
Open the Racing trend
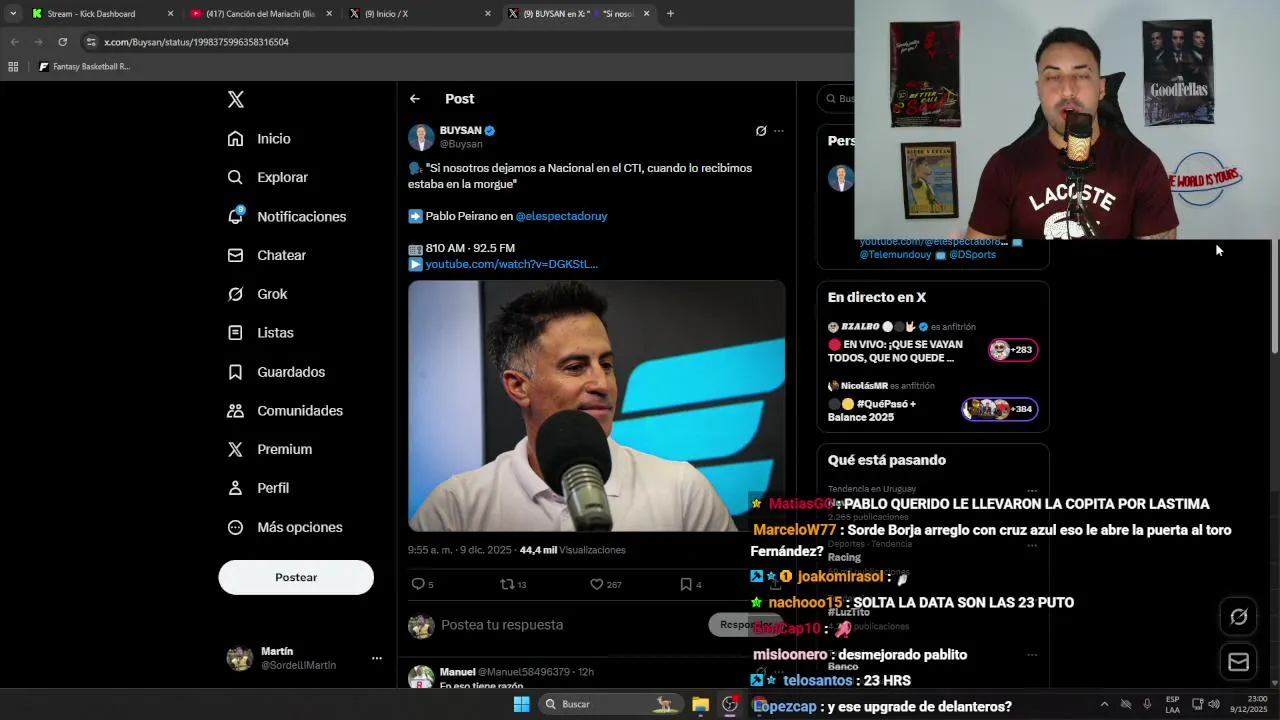(844, 557)
